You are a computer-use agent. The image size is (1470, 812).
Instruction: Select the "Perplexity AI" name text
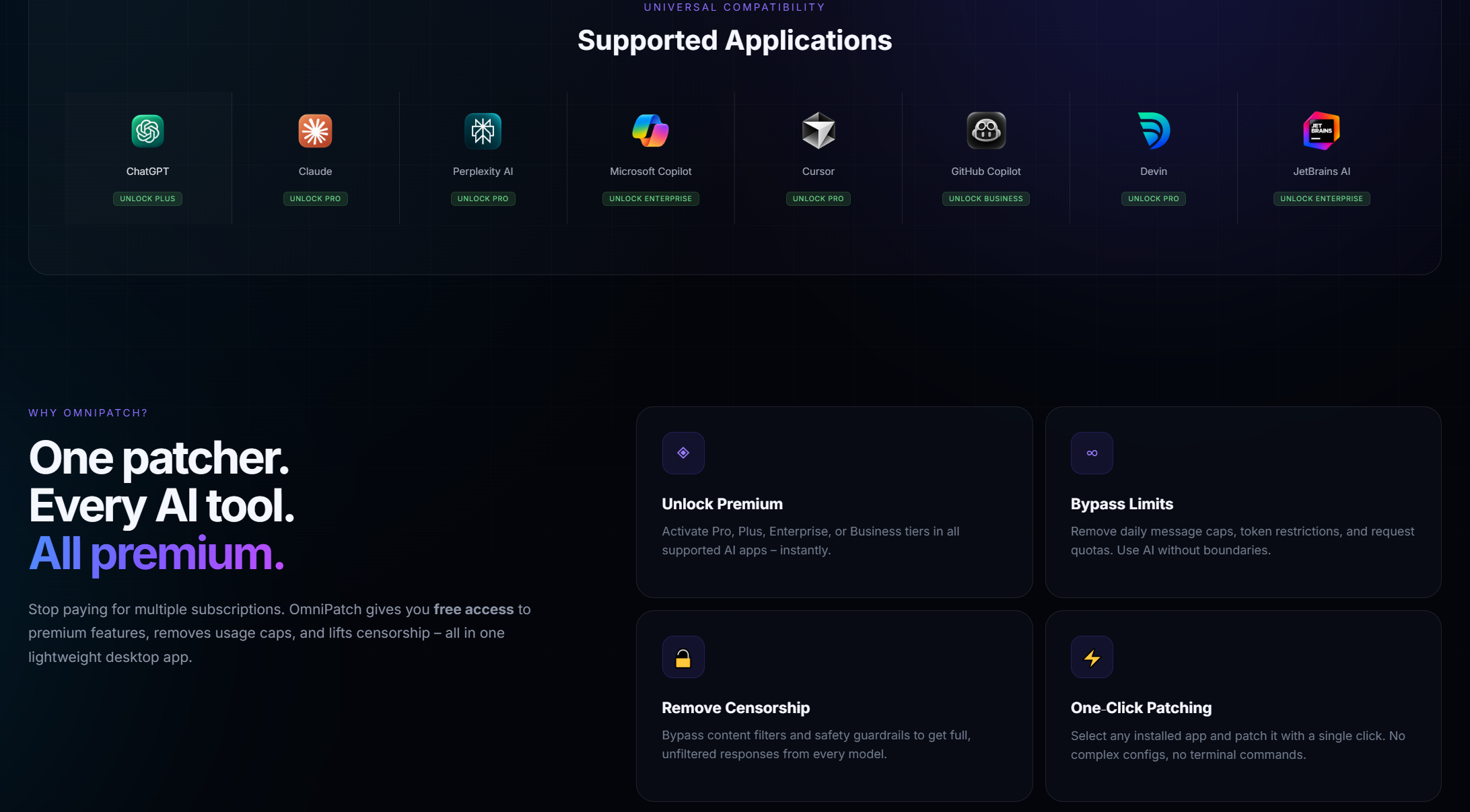click(x=483, y=172)
